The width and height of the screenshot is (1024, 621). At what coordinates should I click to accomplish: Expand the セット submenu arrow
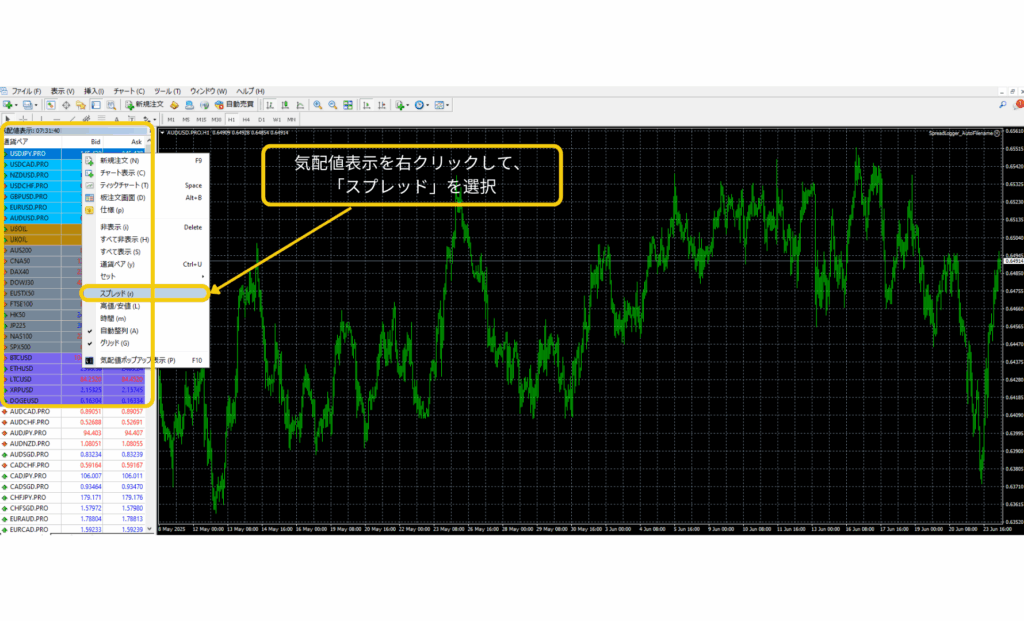coord(202,276)
